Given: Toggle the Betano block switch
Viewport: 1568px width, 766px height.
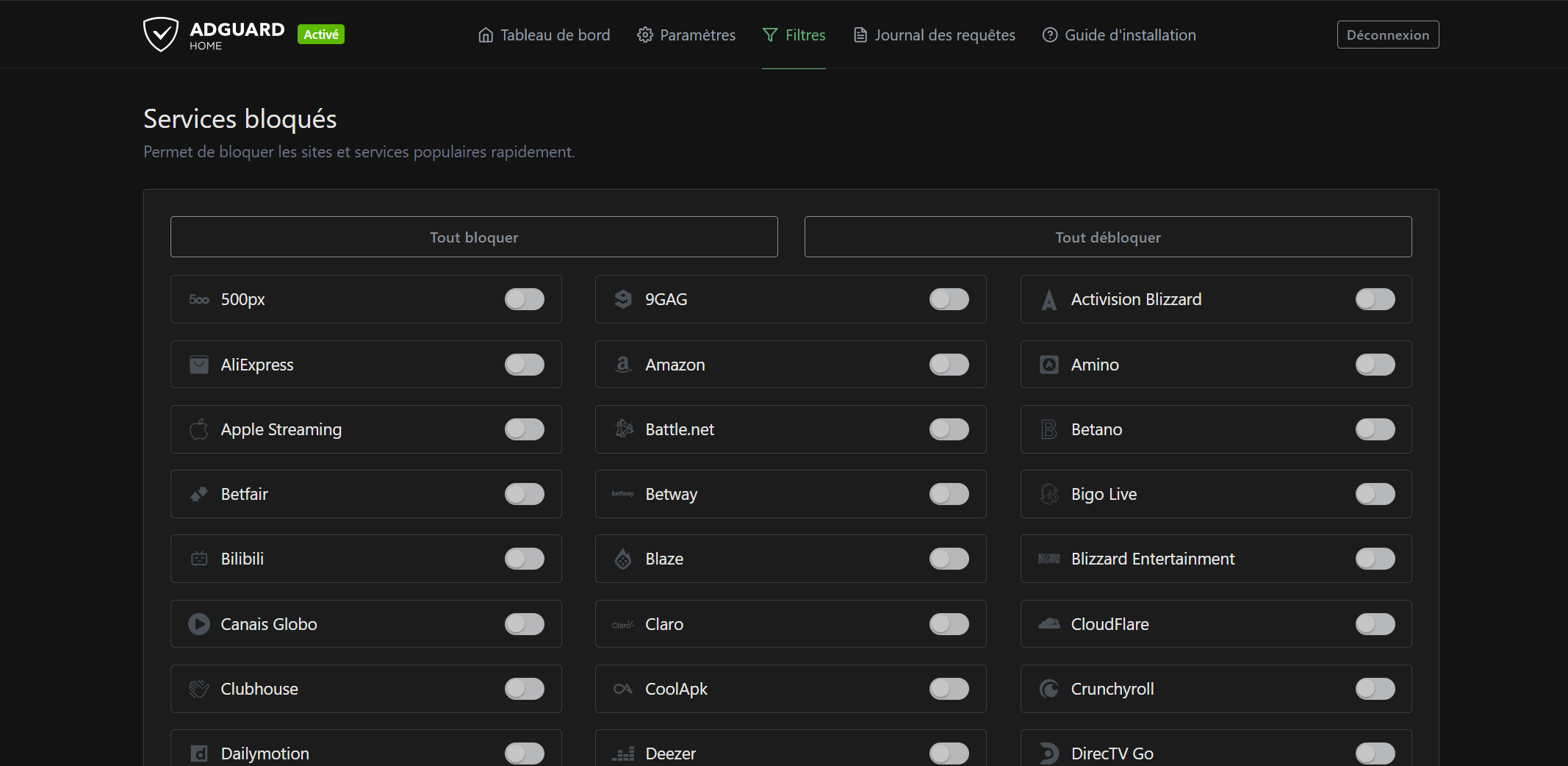Looking at the screenshot, I should coord(1375,429).
